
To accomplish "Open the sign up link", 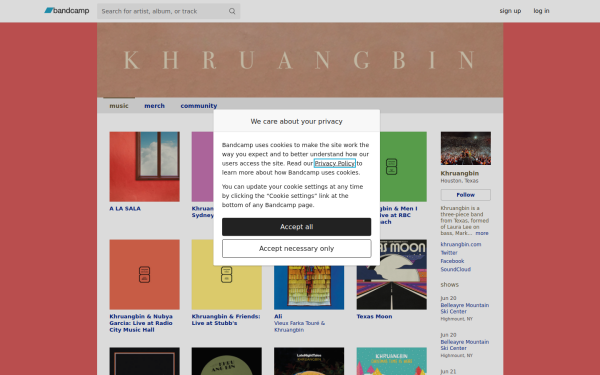I will [x=510, y=11].
